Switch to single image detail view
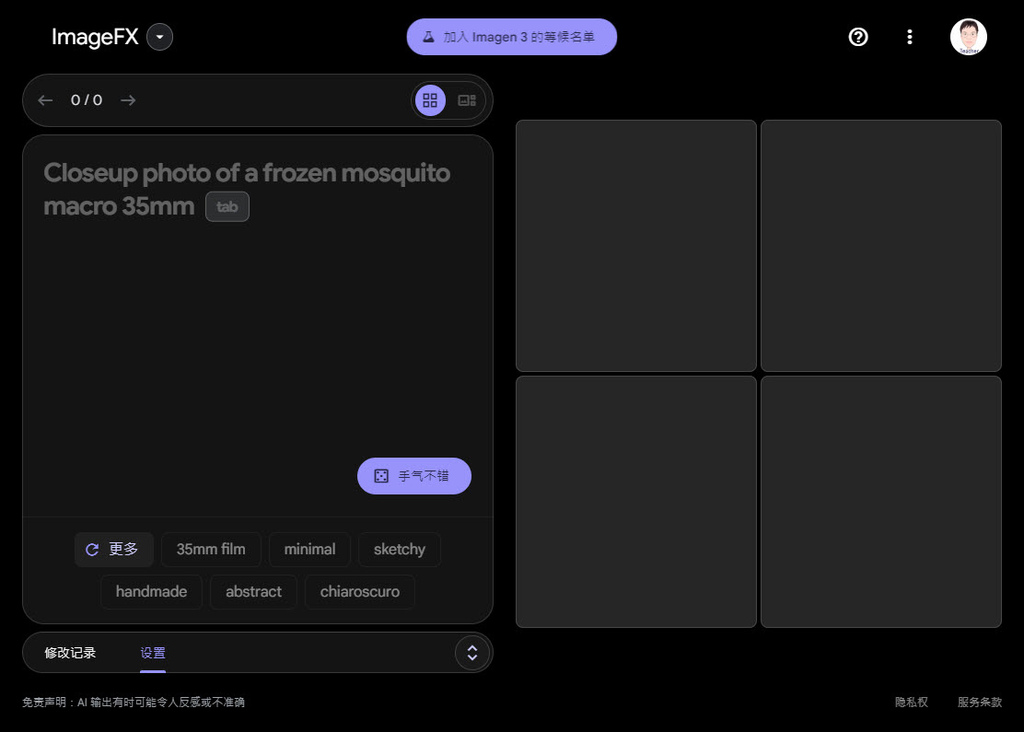Screen dimensions: 1024x732 click(x=467, y=100)
